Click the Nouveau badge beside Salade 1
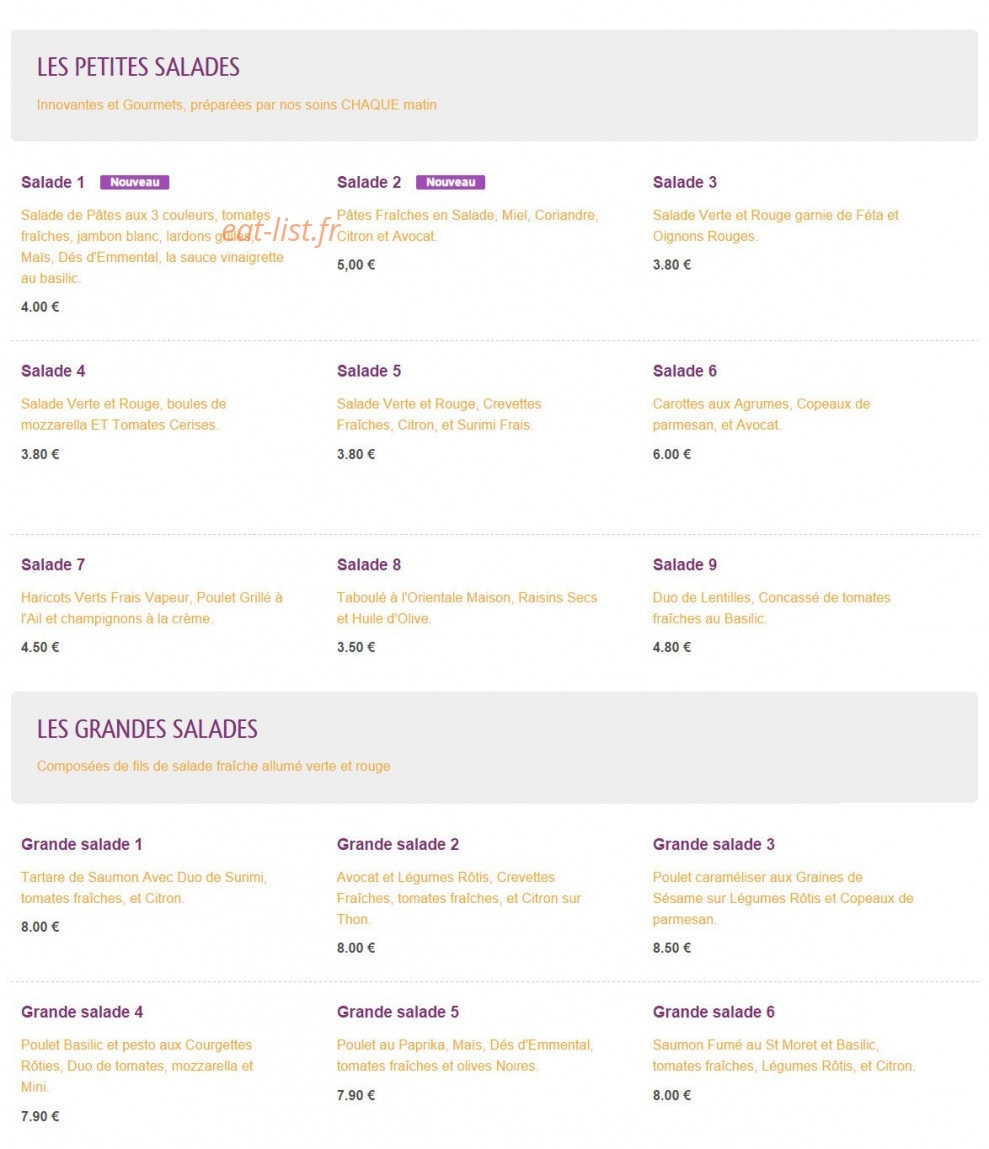This screenshot has width=989, height=1149. coord(135,182)
